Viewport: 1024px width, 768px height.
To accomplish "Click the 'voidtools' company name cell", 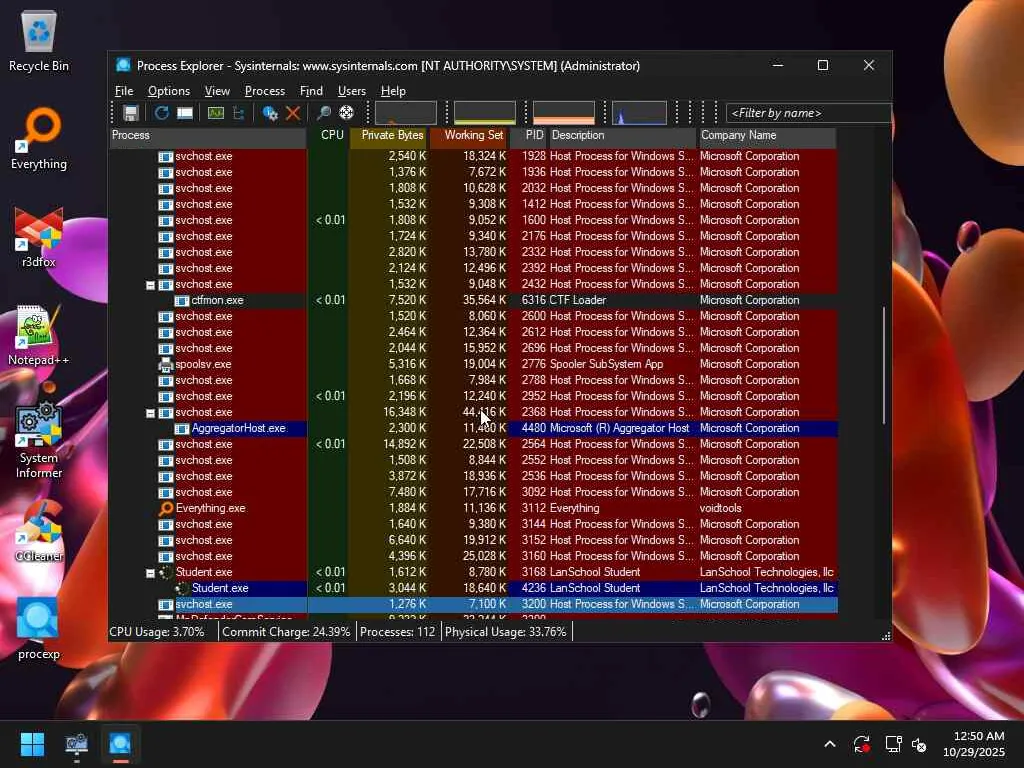I will click(x=720, y=508).
